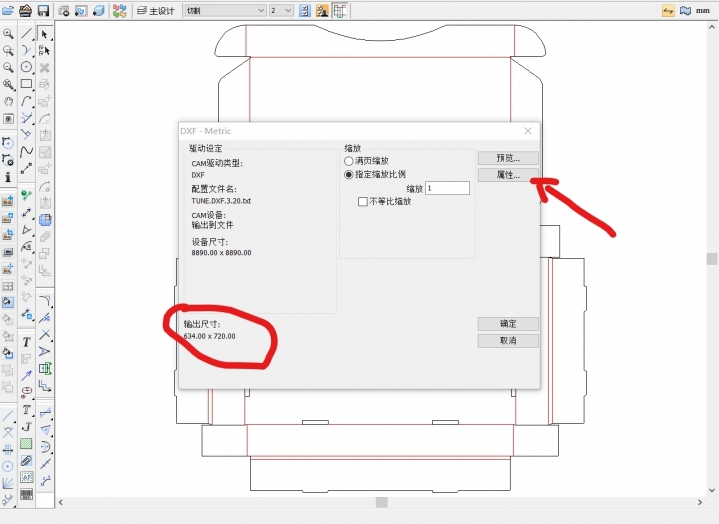Open 属性... properties button
Image resolution: width=719 pixels, height=524 pixels.
[x=508, y=174]
